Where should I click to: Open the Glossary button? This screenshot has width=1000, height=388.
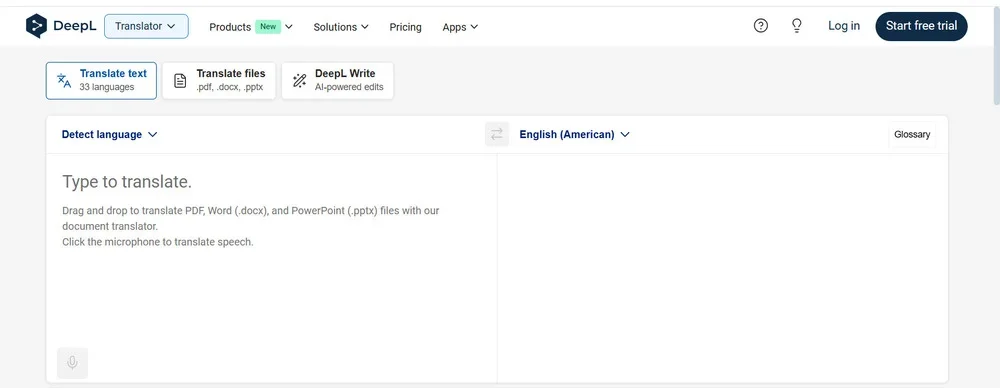pos(912,134)
